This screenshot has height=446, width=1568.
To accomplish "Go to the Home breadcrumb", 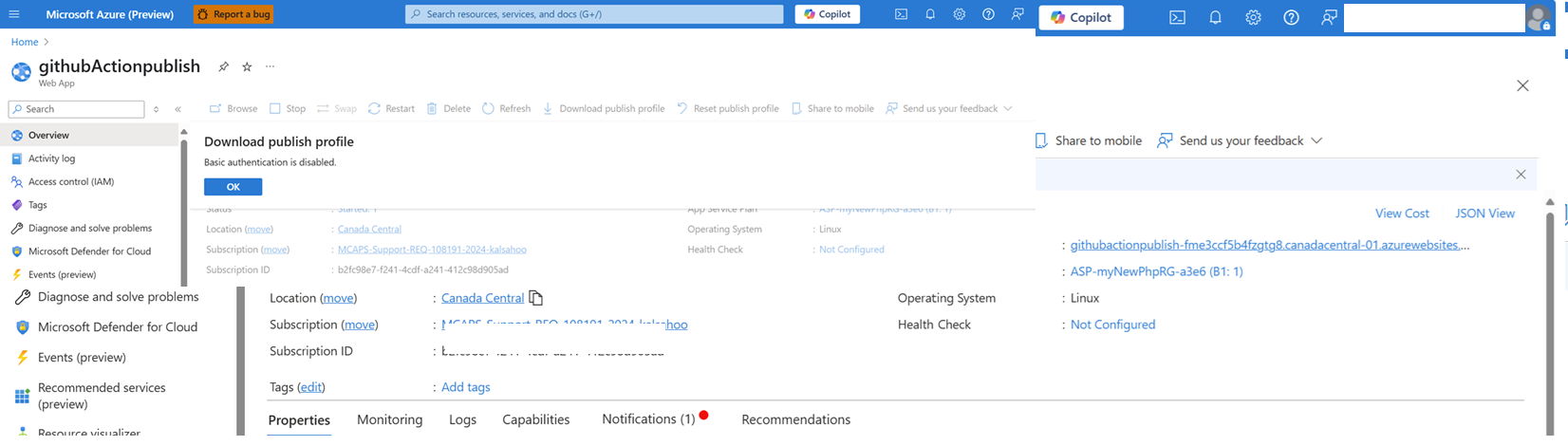I will (x=25, y=42).
